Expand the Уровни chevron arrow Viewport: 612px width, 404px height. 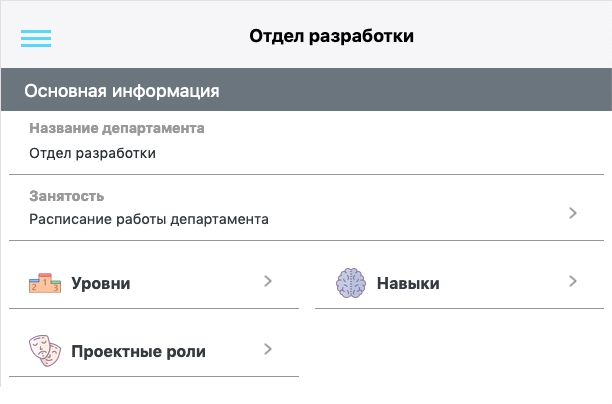coord(268,282)
